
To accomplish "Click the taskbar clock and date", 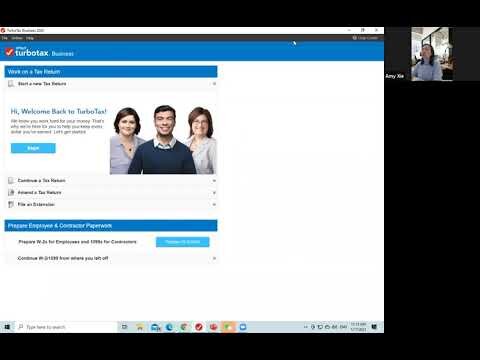I will pos(358,327).
